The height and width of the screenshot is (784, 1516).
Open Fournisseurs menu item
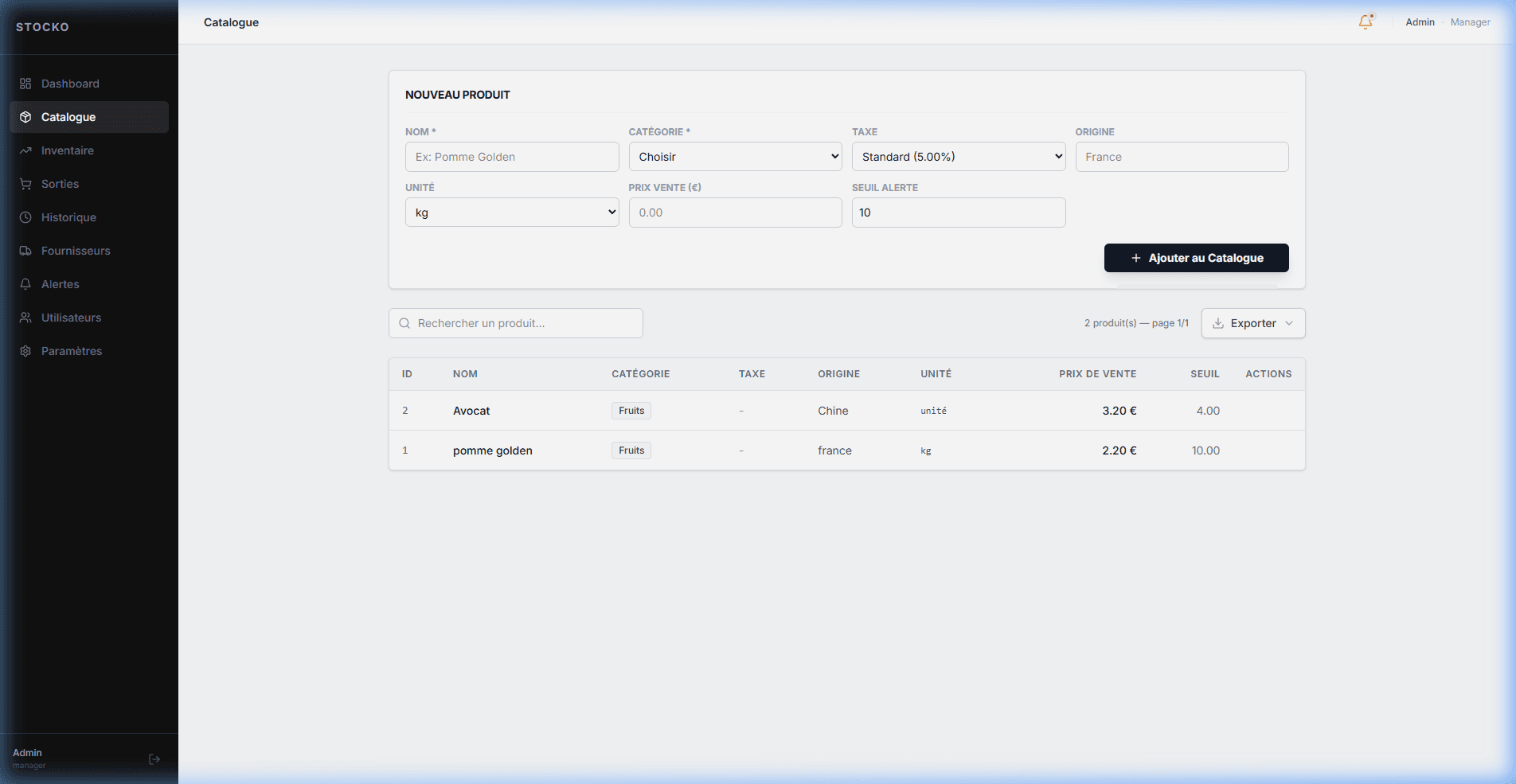[x=89, y=251]
